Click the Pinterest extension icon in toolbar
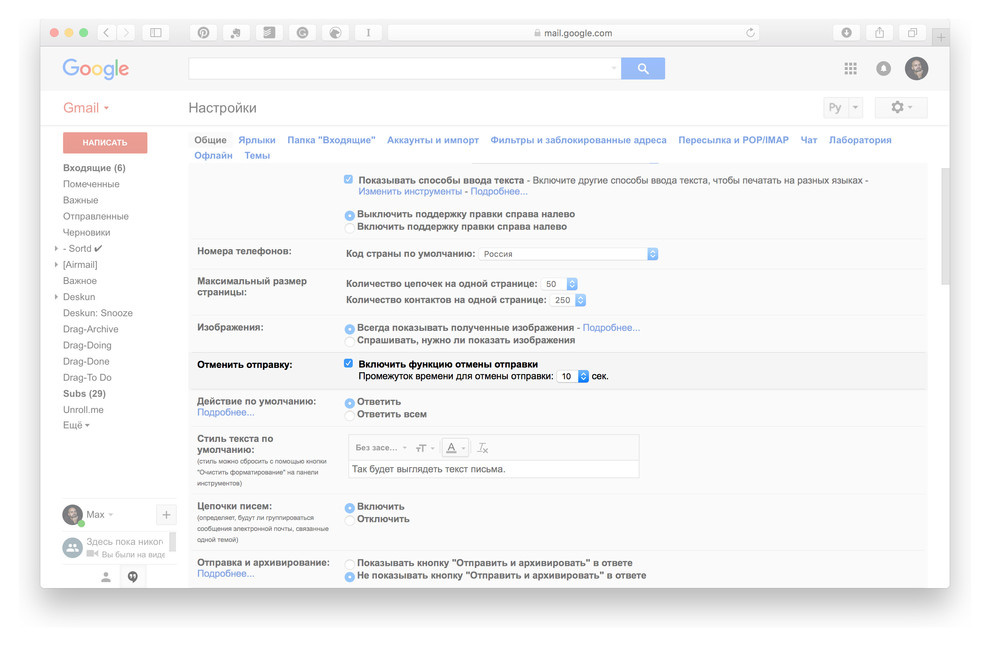 203,33
